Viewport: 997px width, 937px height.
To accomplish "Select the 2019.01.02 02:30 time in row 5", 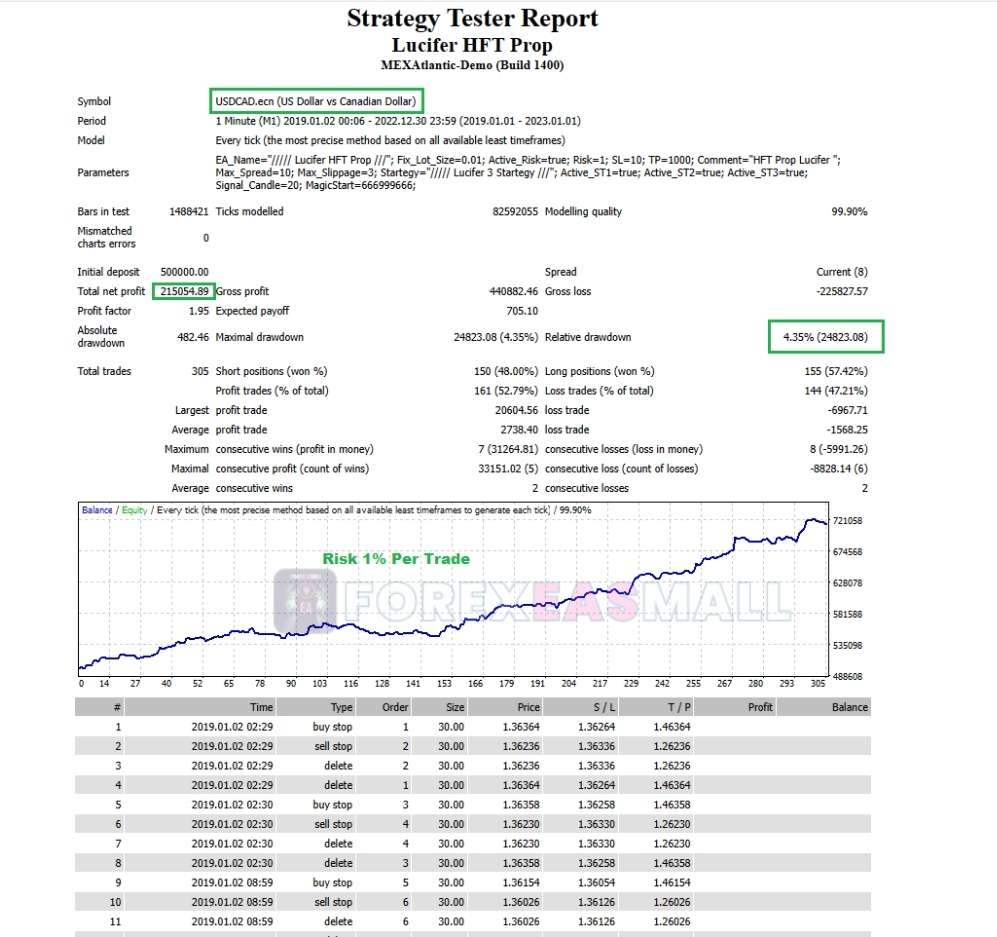I will [x=232, y=805].
